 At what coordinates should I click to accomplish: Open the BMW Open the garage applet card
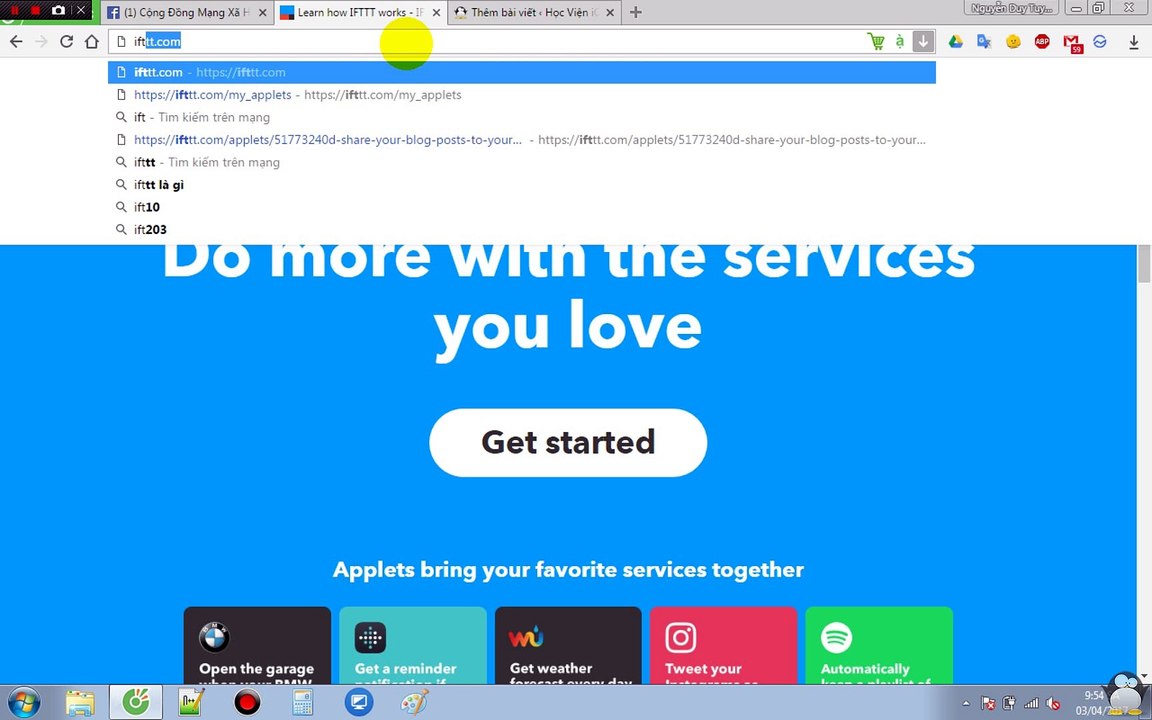[x=257, y=646]
